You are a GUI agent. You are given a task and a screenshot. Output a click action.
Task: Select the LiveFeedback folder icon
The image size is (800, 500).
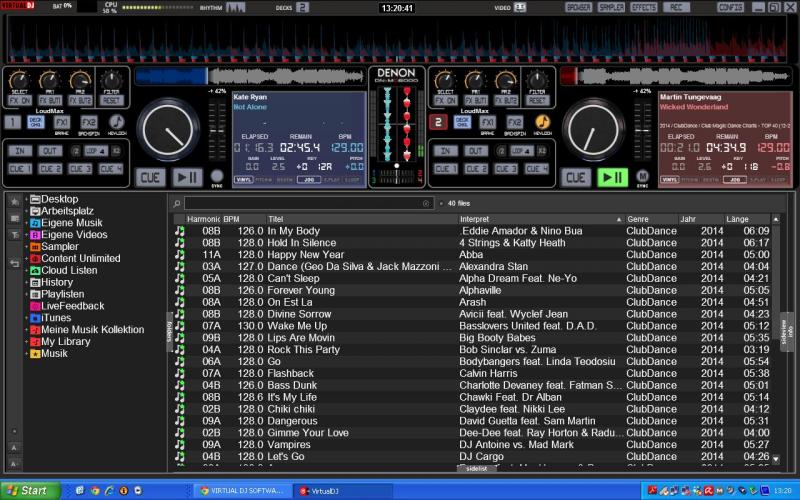tap(35, 306)
